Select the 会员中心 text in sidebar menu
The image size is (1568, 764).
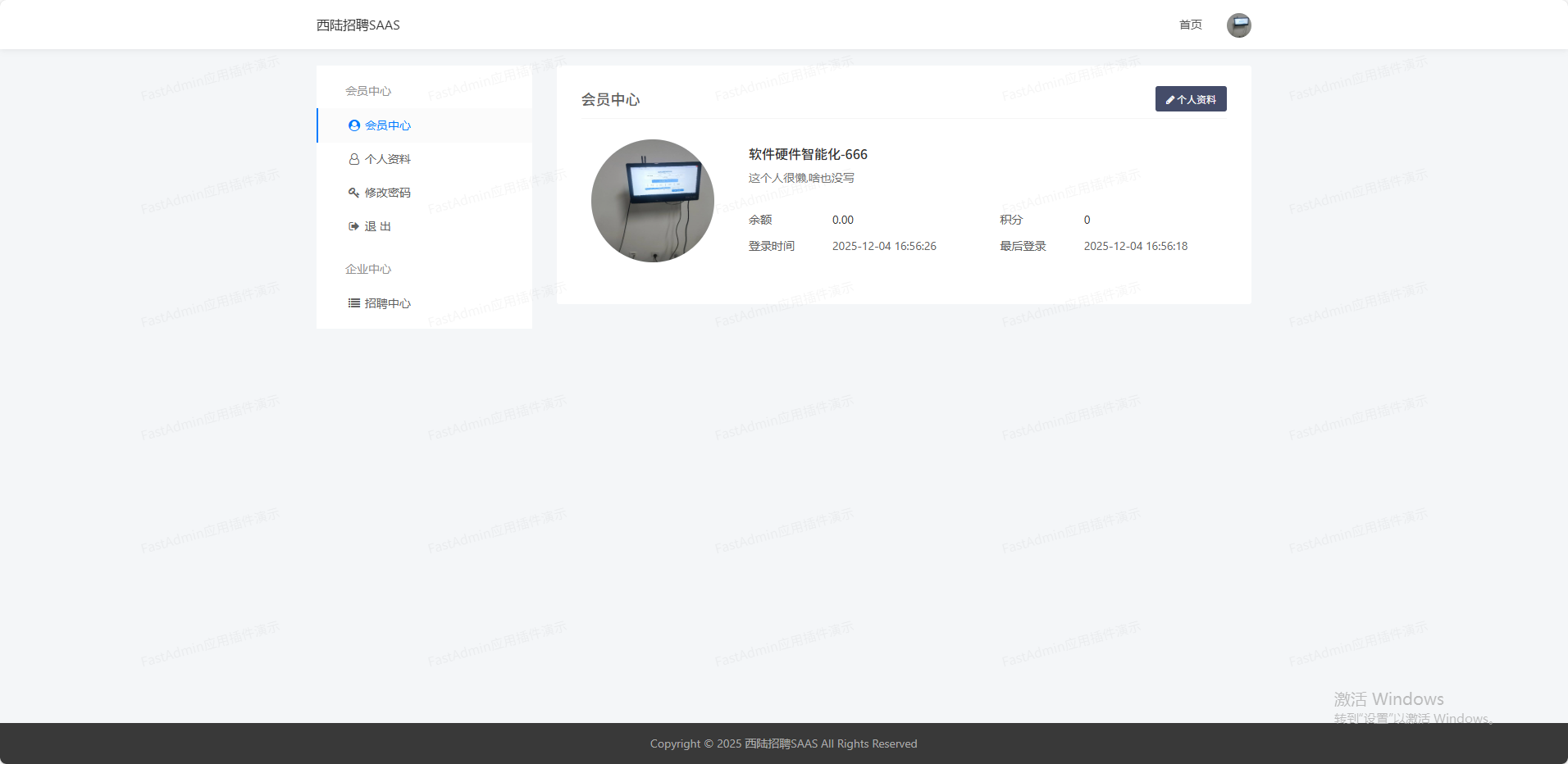[x=388, y=125]
